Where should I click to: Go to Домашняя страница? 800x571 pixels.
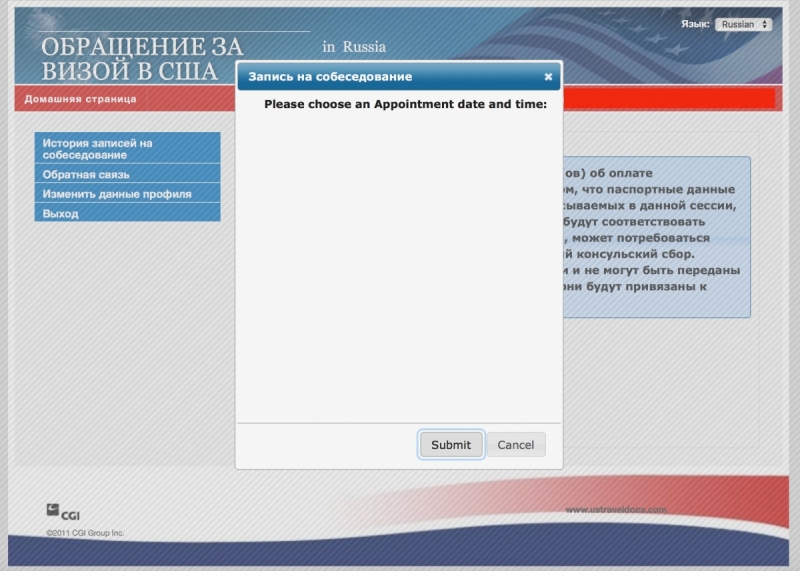pyautogui.click(x=80, y=99)
